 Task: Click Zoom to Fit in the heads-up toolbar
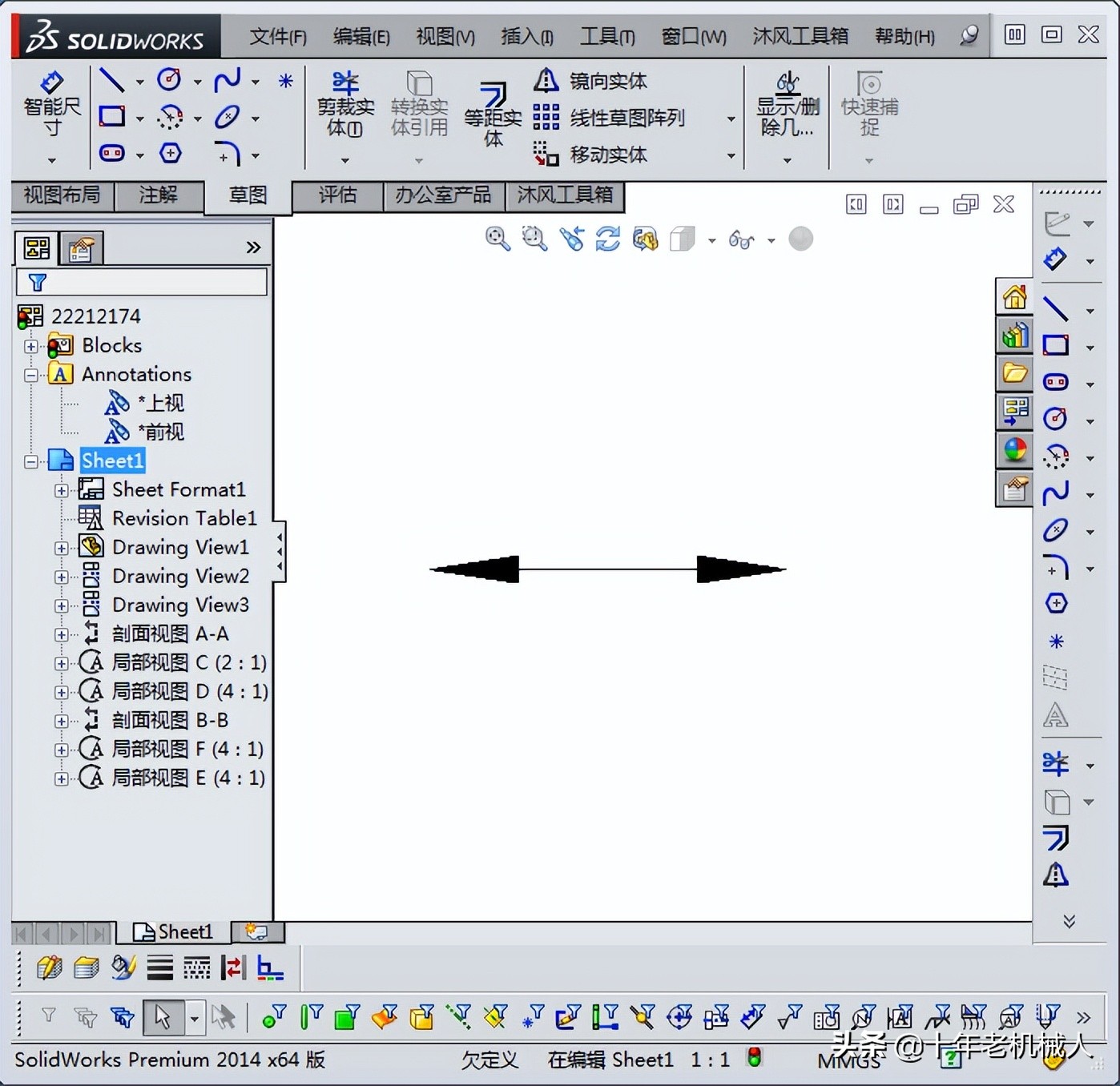496,238
